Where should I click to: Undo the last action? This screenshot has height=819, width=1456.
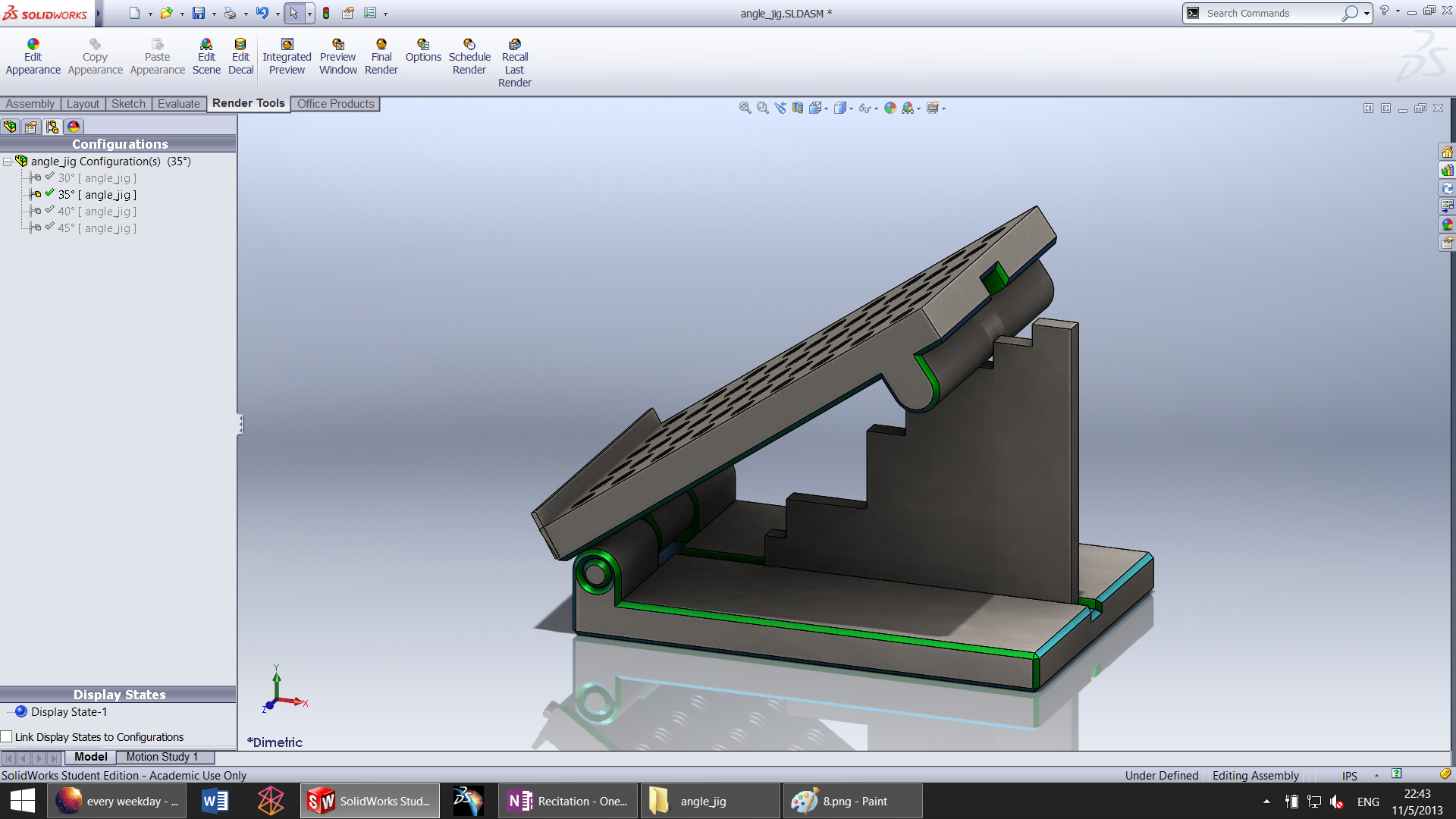click(262, 13)
